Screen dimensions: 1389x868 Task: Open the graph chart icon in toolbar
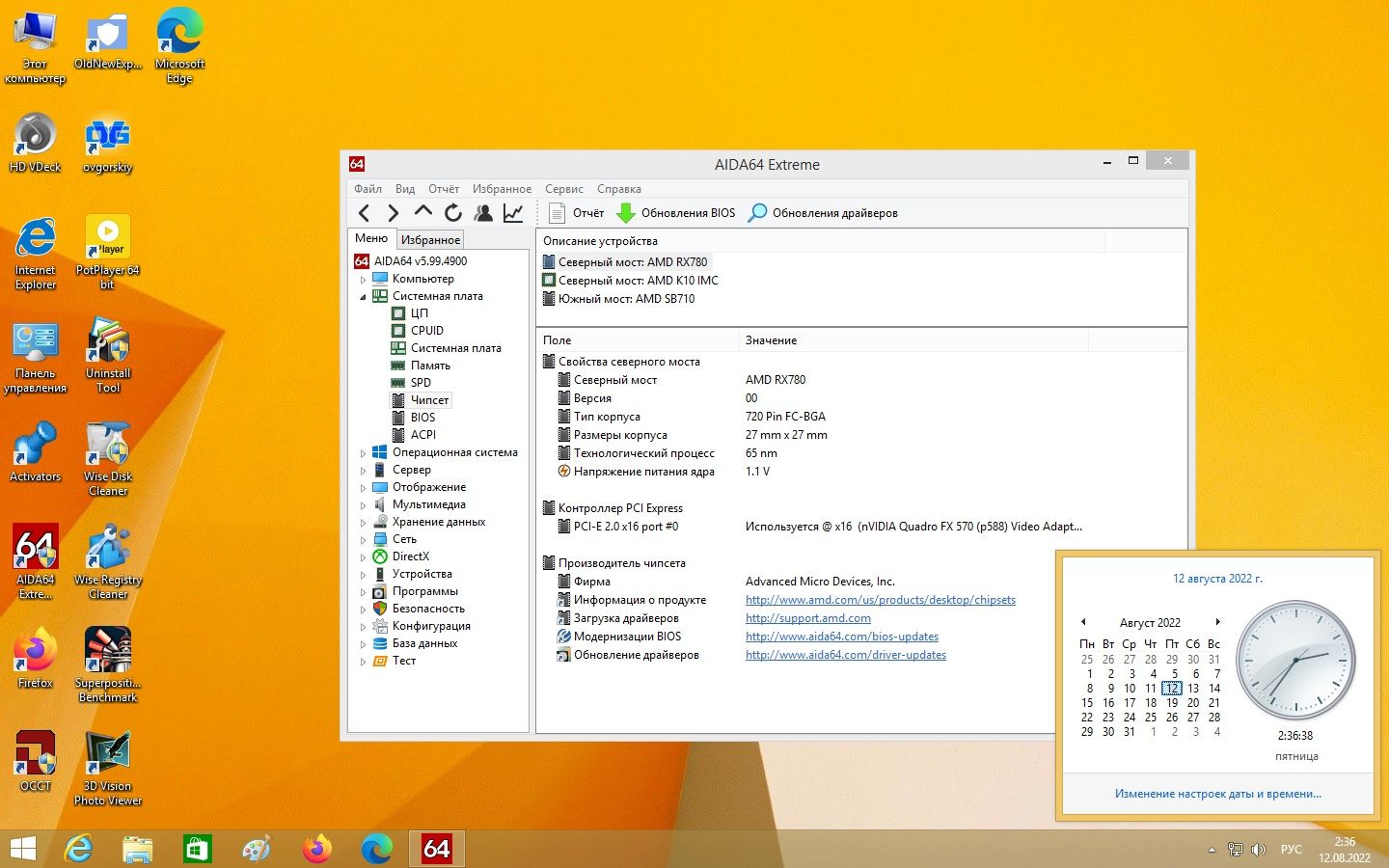(513, 213)
